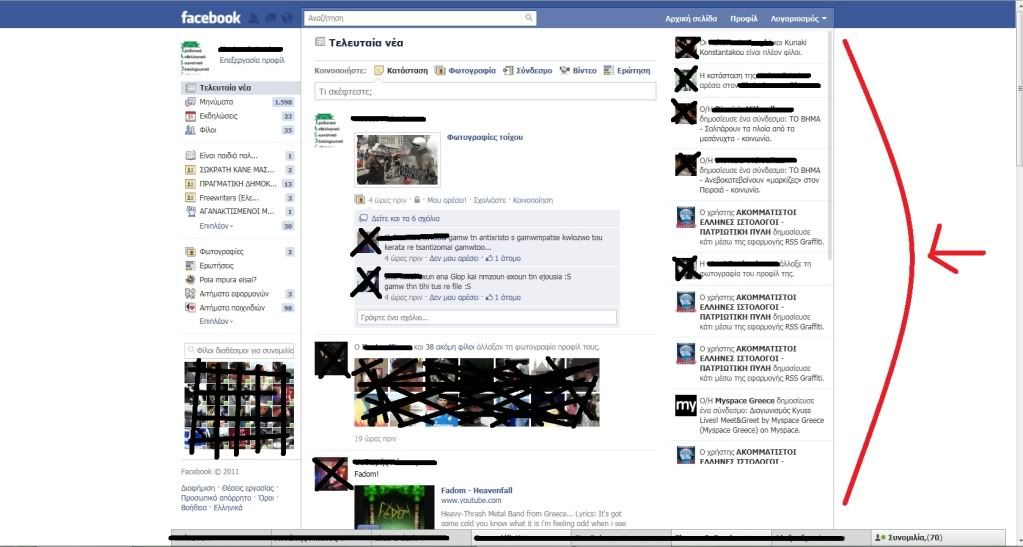This screenshot has height=547, width=1023.
Task: Click the Ερώτηση share icon
Action: coord(609,70)
